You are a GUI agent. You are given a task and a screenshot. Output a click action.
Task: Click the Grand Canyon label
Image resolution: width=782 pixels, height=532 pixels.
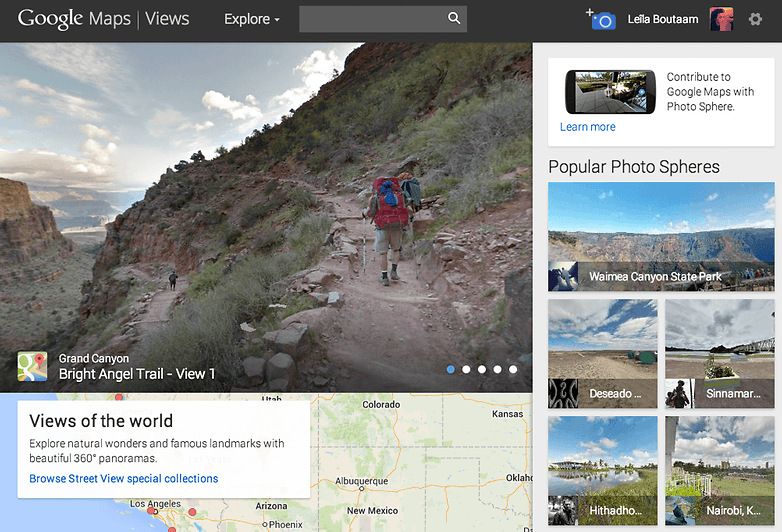point(94,358)
